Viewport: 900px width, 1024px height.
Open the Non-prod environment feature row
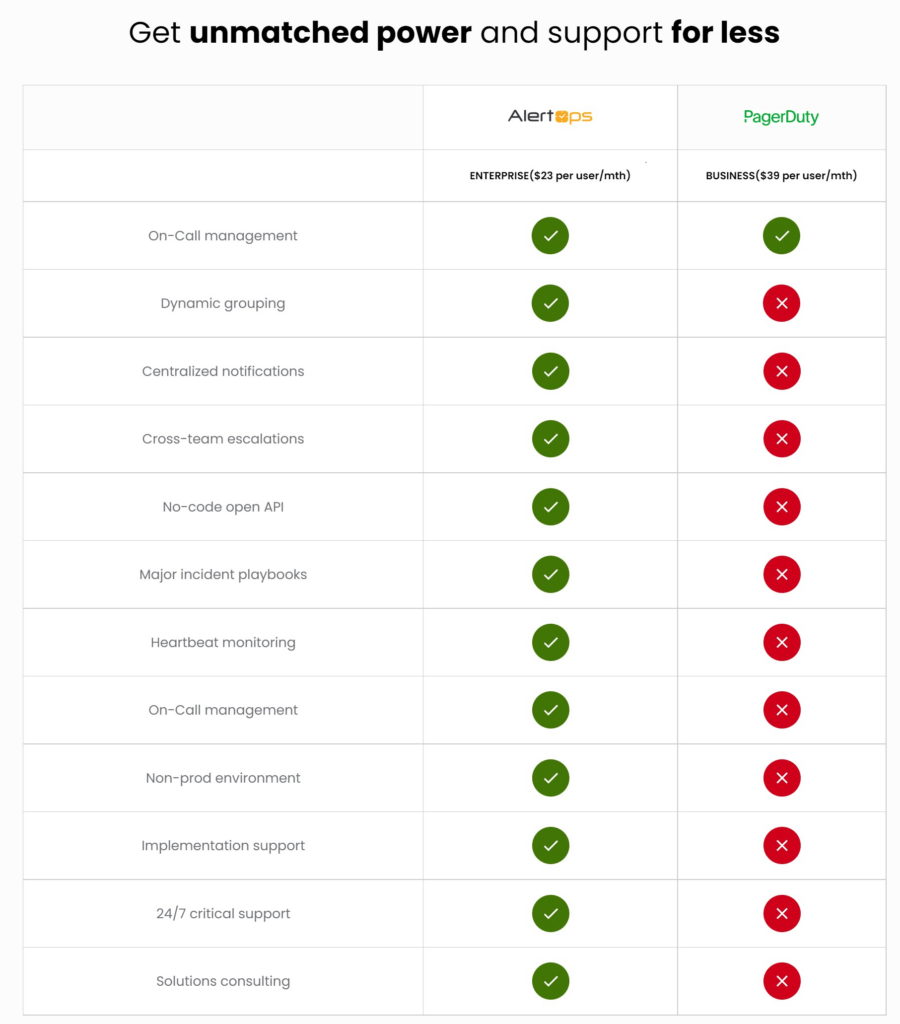pos(222,778)
